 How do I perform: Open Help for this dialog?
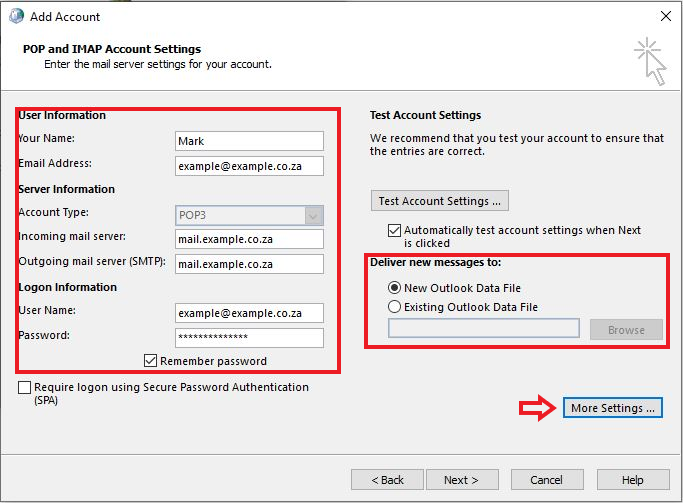pos(633,479)
